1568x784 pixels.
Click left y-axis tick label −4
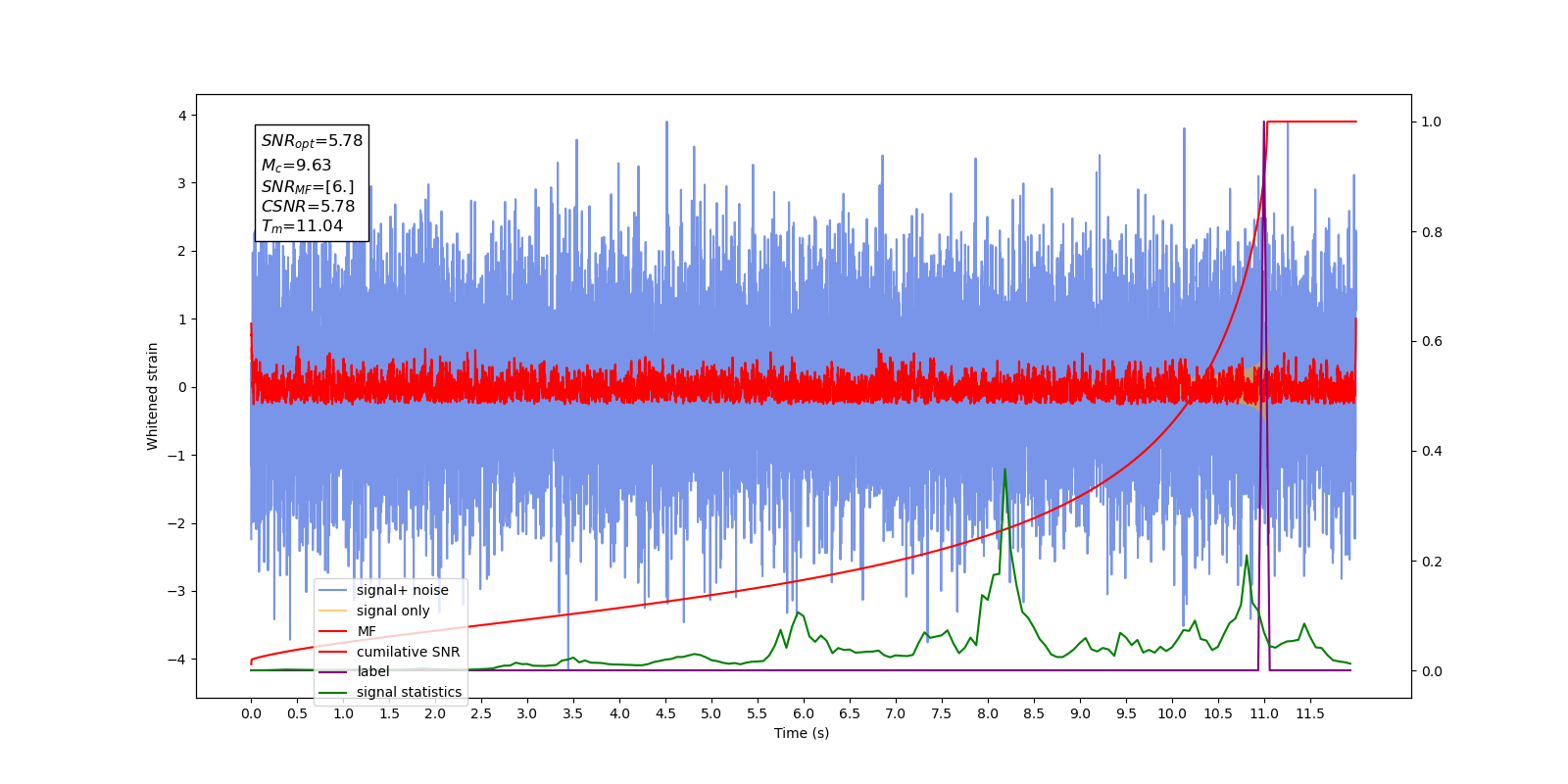(x=175, y=659)
